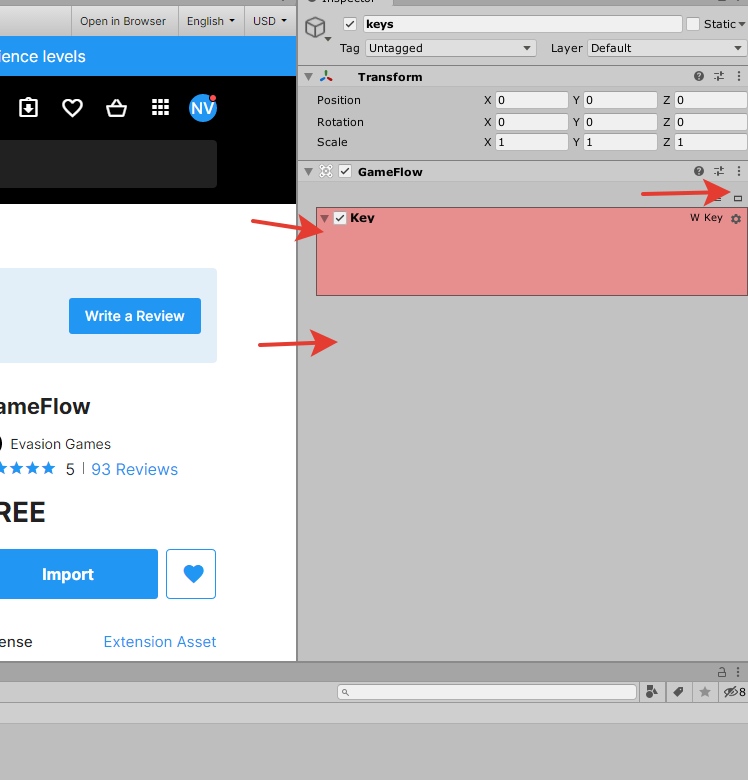Toggle the Key block enabled checkbox

340,218
